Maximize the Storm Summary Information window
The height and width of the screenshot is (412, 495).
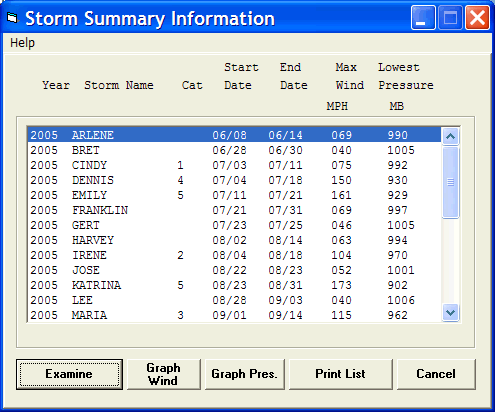[x=450, y=18]
